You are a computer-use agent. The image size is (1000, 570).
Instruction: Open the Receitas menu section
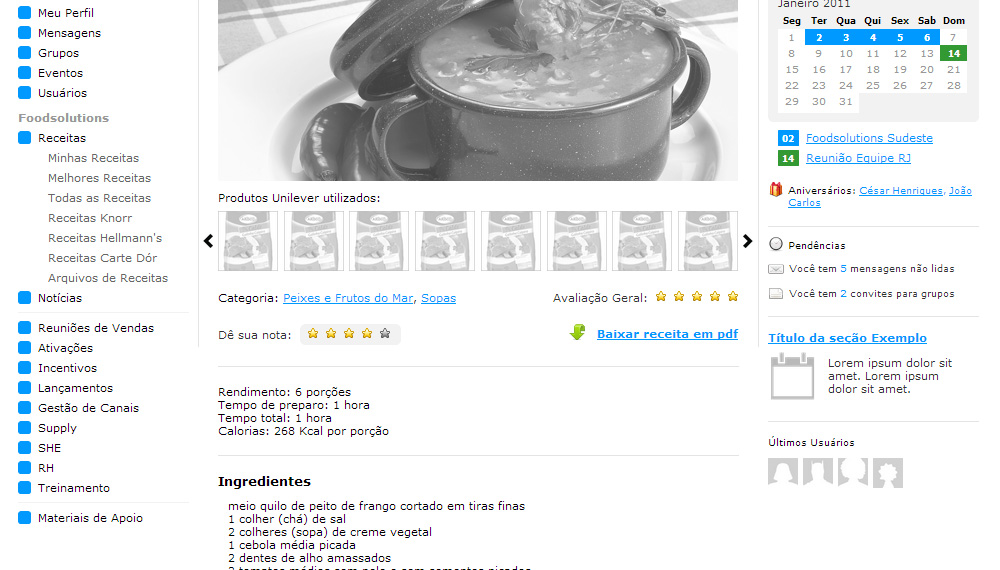coord(62,138)
